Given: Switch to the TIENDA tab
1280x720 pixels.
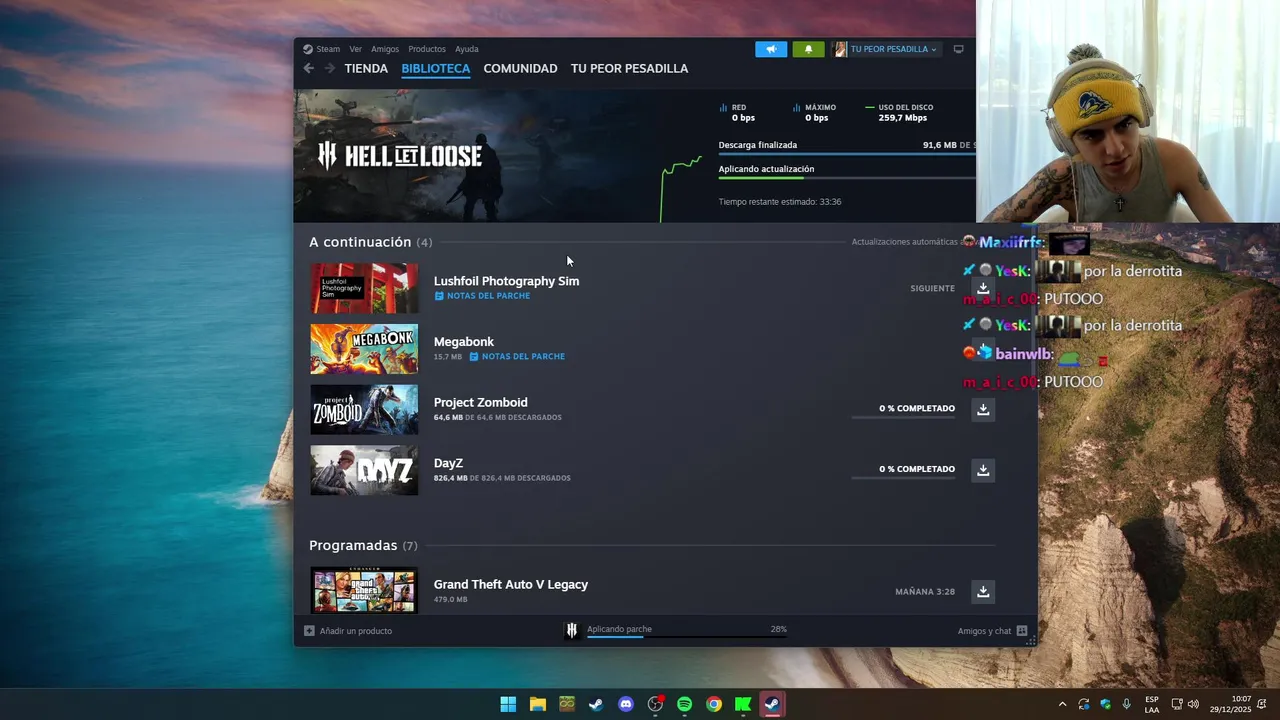Looking at the screenshot, I should 366,69.
